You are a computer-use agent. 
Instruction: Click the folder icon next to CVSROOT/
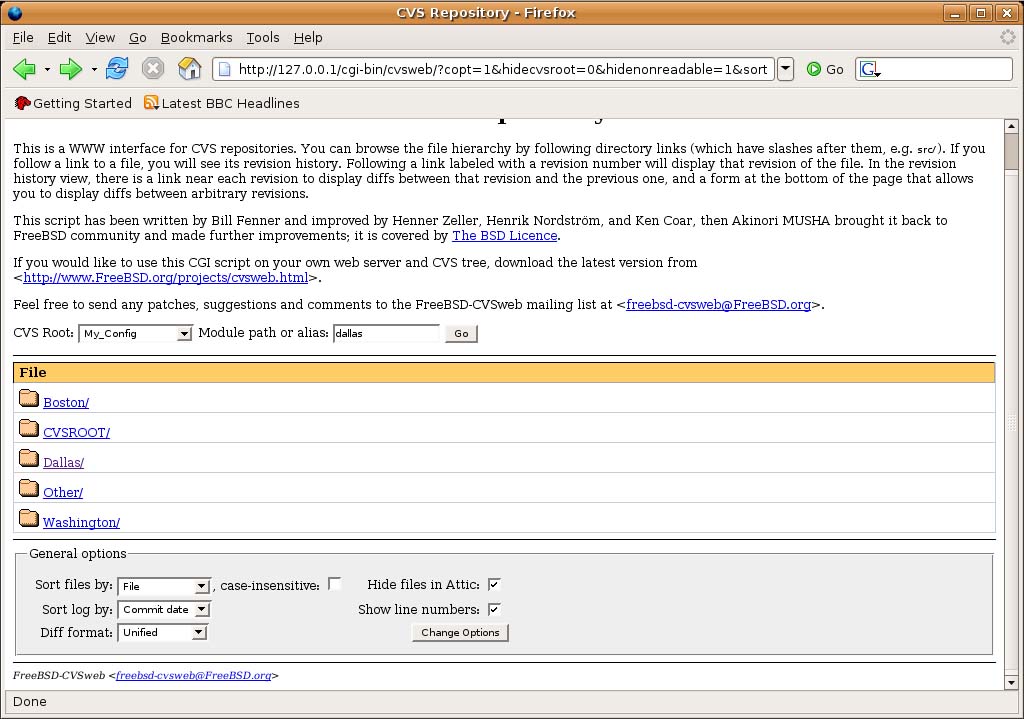point(29,428)
